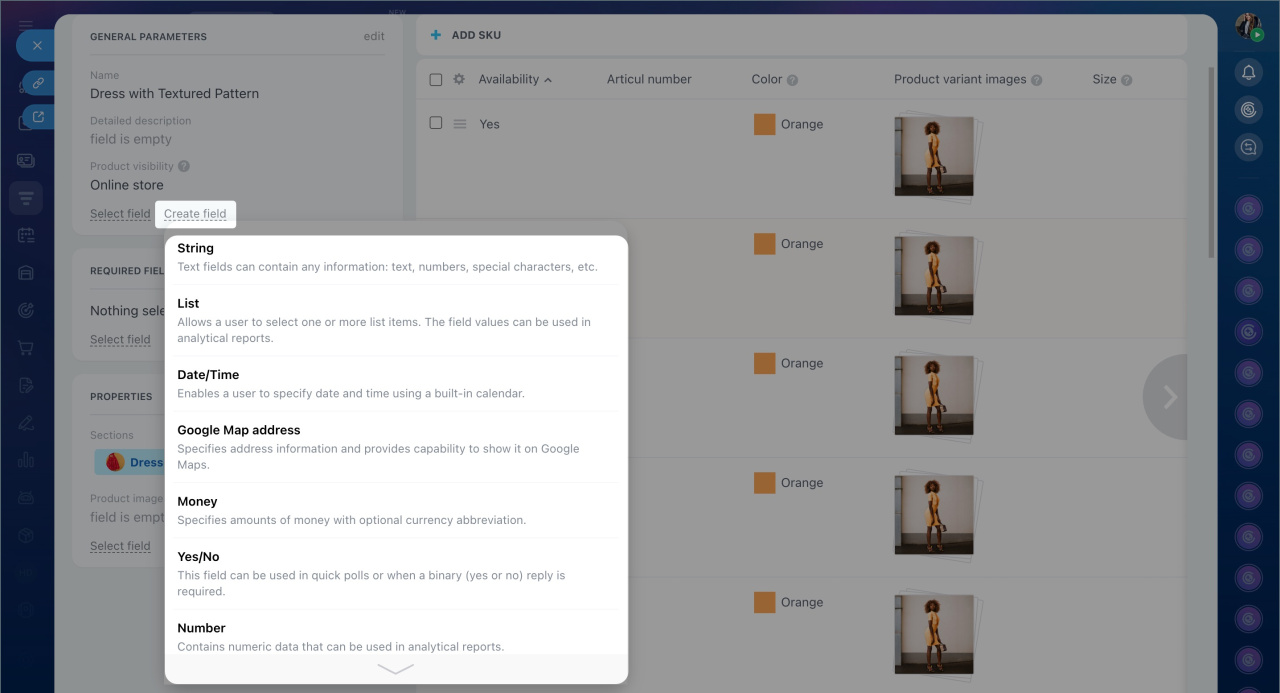The image size is (1280, 693).
Task: Click the plus icon beside Add SKU
Action: pyautogui.click(x=435, y=35)
